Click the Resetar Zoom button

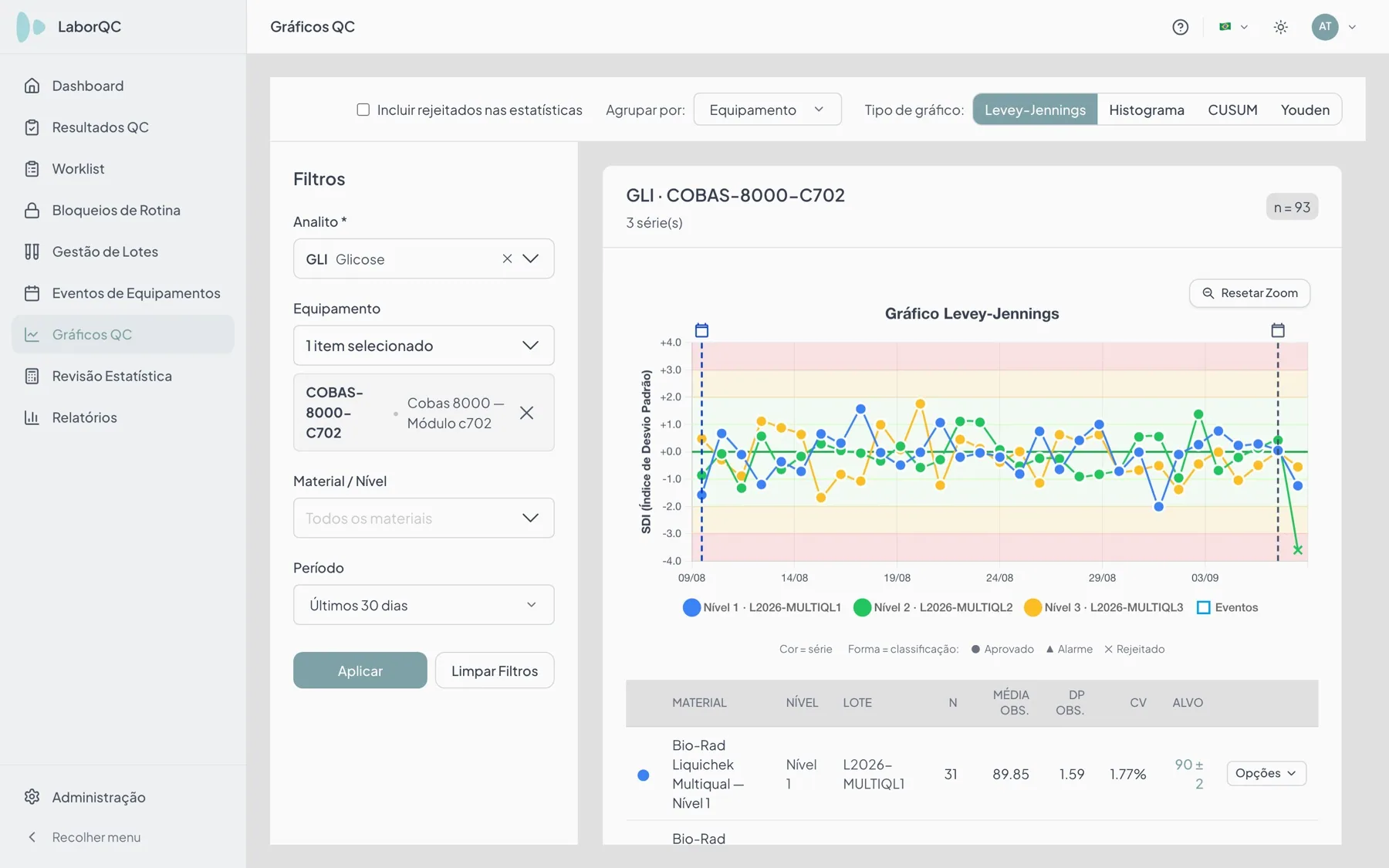coord(1249,293)
